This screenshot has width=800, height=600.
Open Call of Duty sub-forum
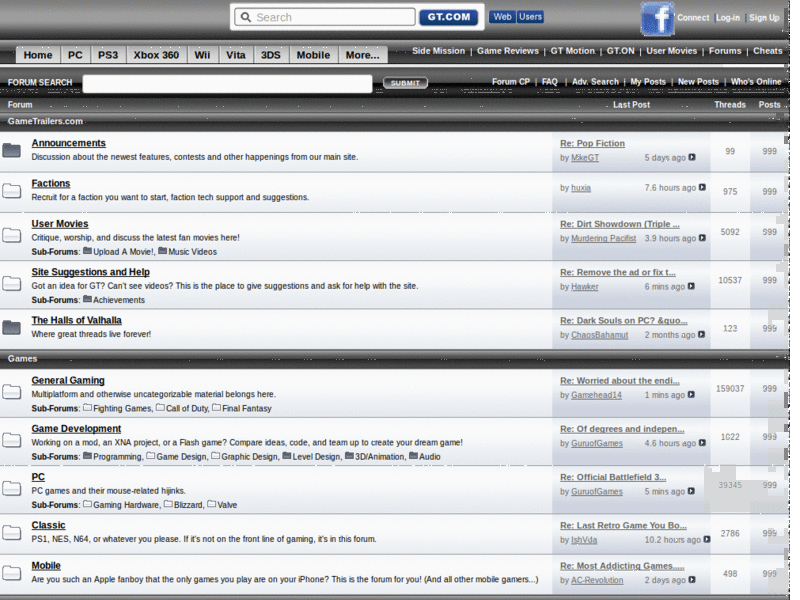pyautogui.click(x=187, y=408)
